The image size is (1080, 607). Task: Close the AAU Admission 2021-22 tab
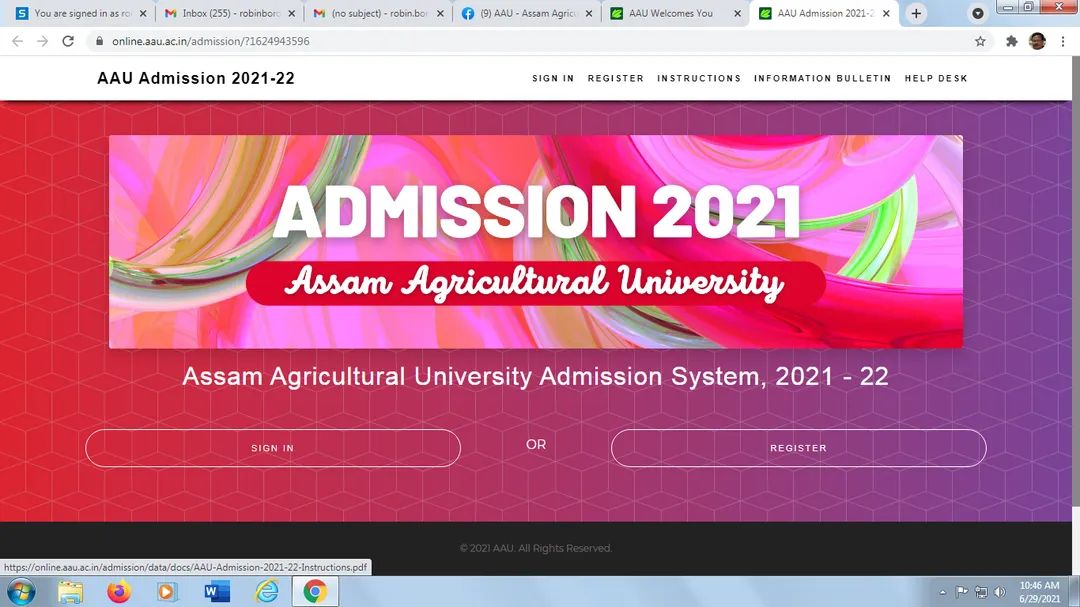886,13
